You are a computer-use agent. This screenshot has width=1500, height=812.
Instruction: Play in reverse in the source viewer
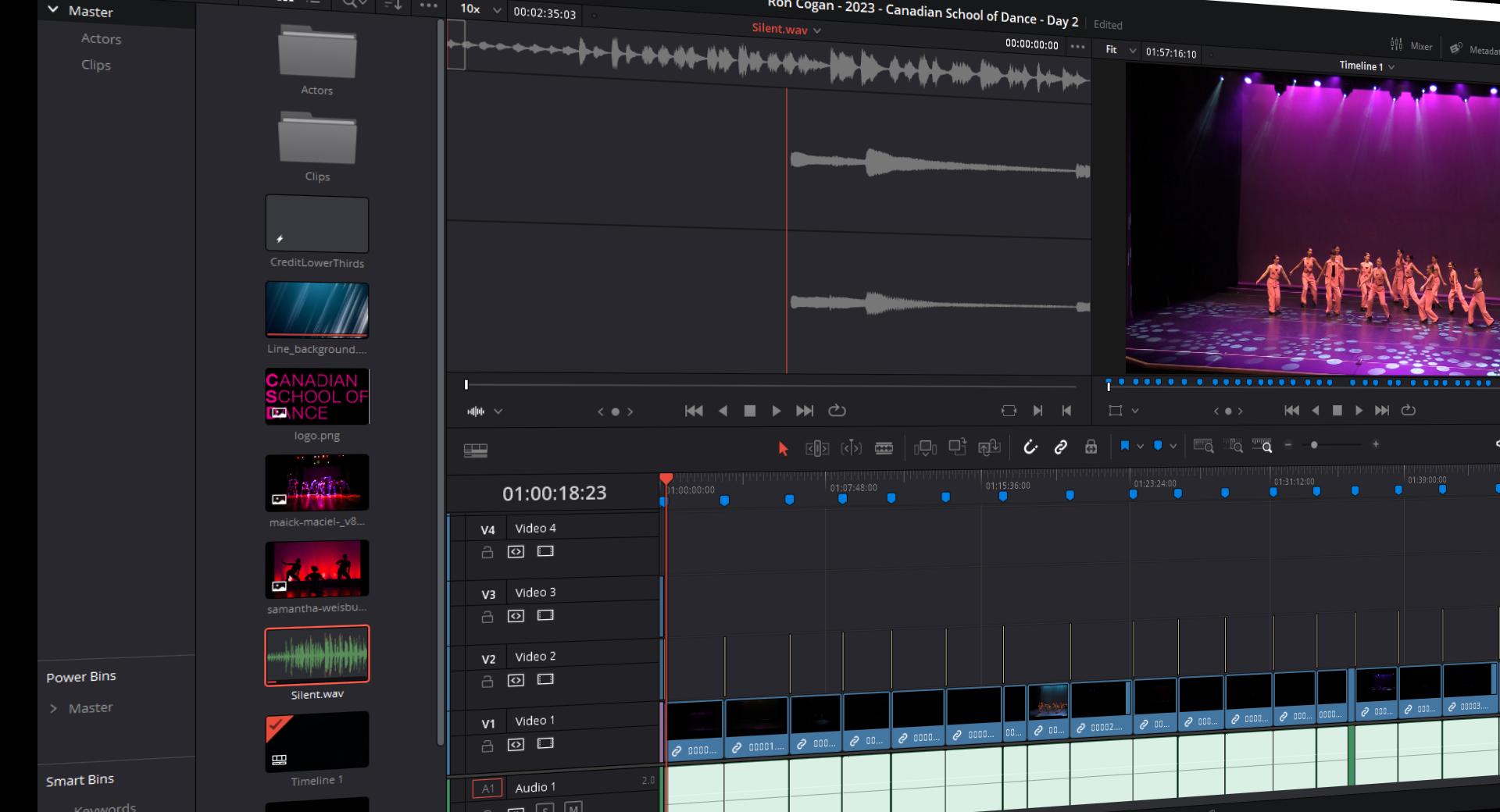[723, 411]
